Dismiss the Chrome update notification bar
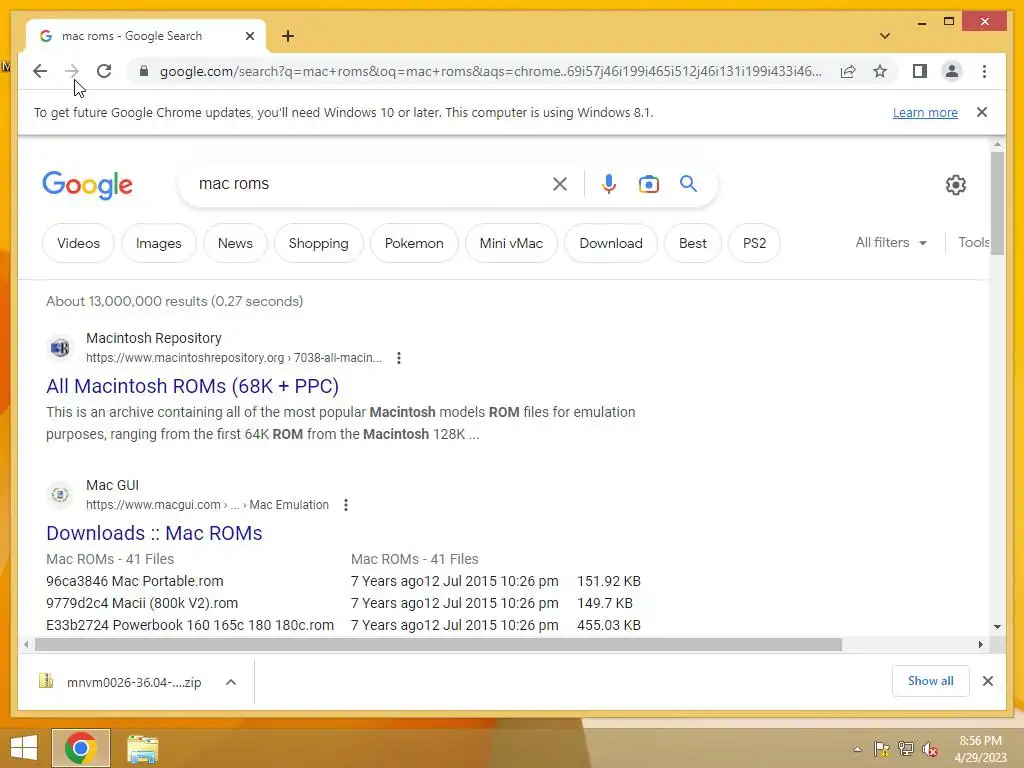 [982, 112]
